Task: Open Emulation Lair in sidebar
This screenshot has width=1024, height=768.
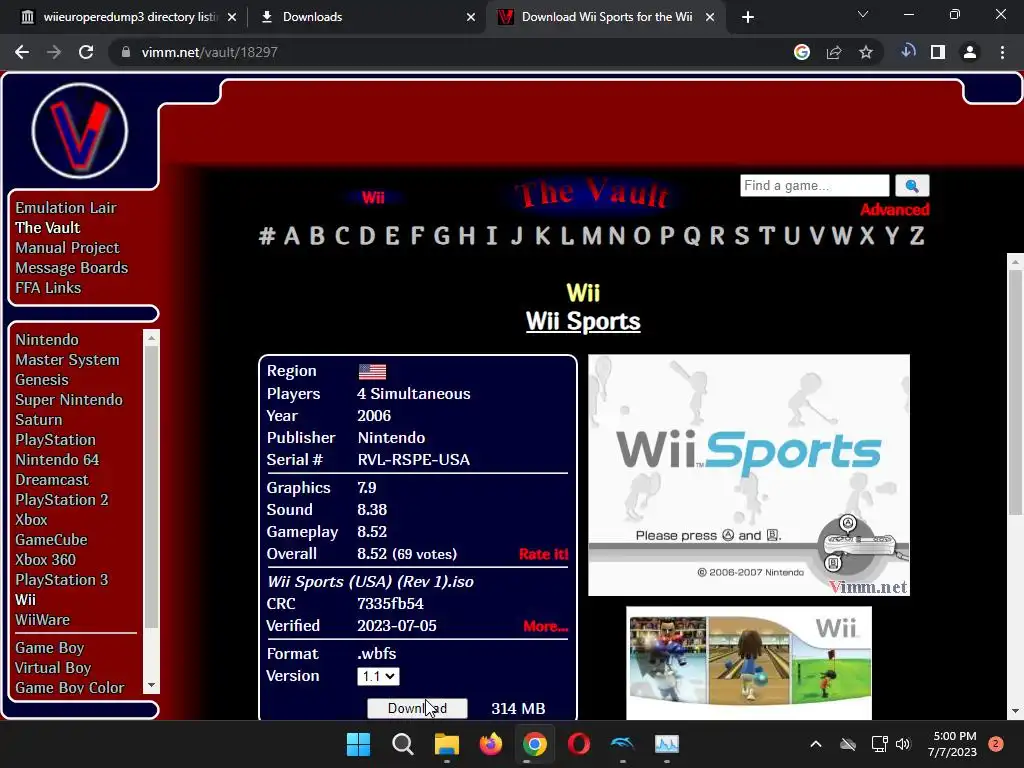Action: 66,208
